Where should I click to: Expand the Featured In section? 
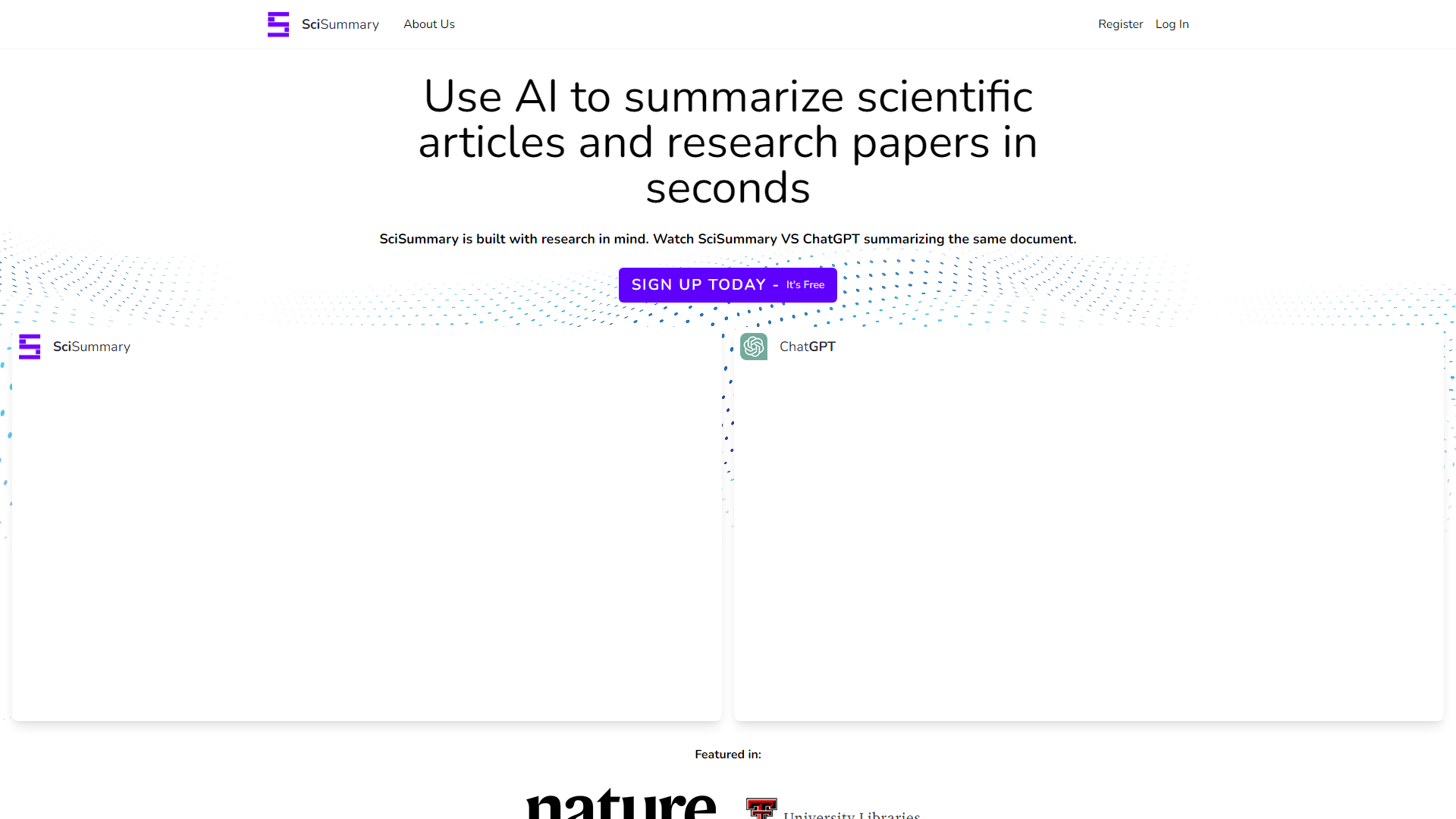click(728, 754)
